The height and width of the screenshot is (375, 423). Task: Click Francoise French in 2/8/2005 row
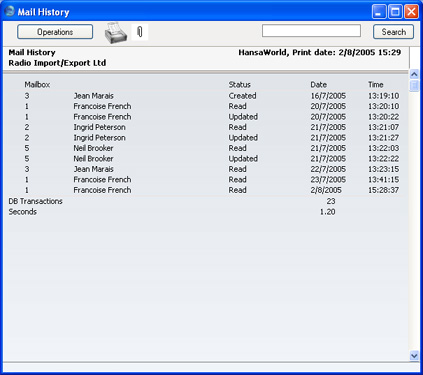pyautogui.click(x=102, y=190)
